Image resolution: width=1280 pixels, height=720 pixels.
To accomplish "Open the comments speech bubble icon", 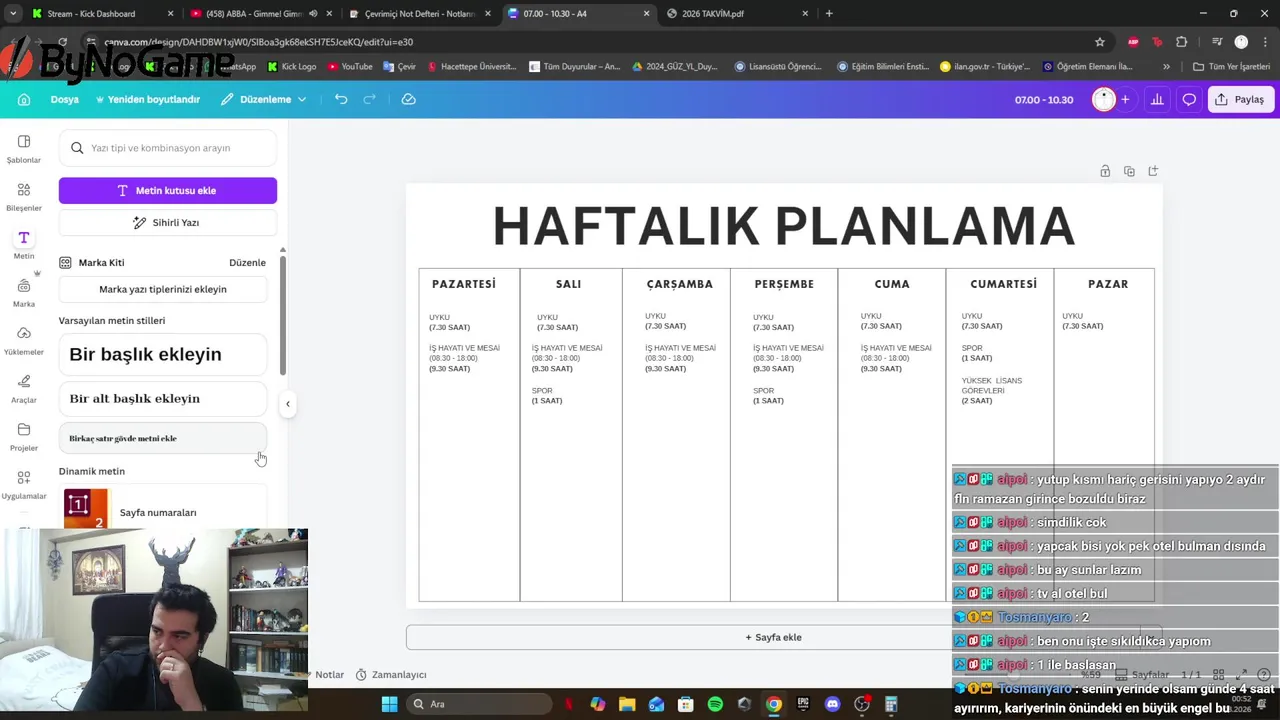I will pyautogui.click(x=1189, y=99).
